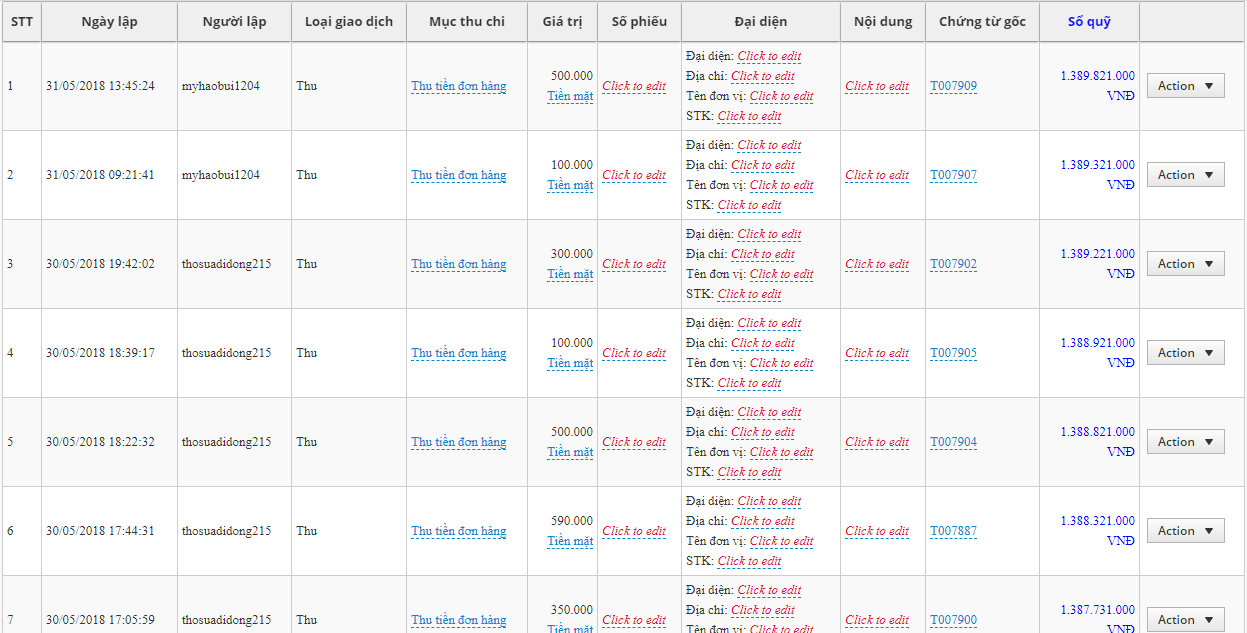Open Action dropdown for row 1
The width and height of the screenshot is (1247, 633).
coord(1185,86)
